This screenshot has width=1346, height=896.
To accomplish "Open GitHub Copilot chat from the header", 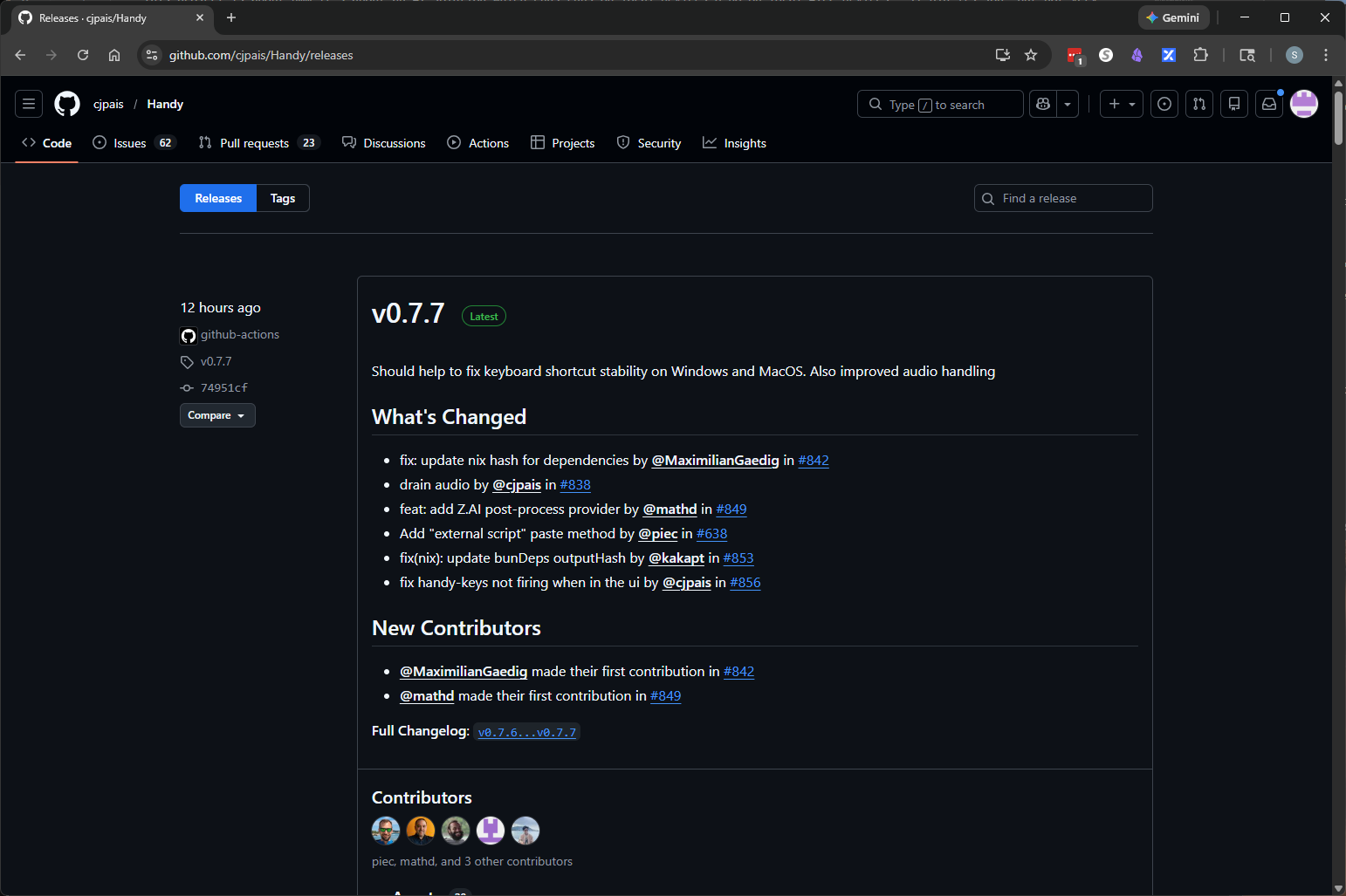I will coord(1042,104).
